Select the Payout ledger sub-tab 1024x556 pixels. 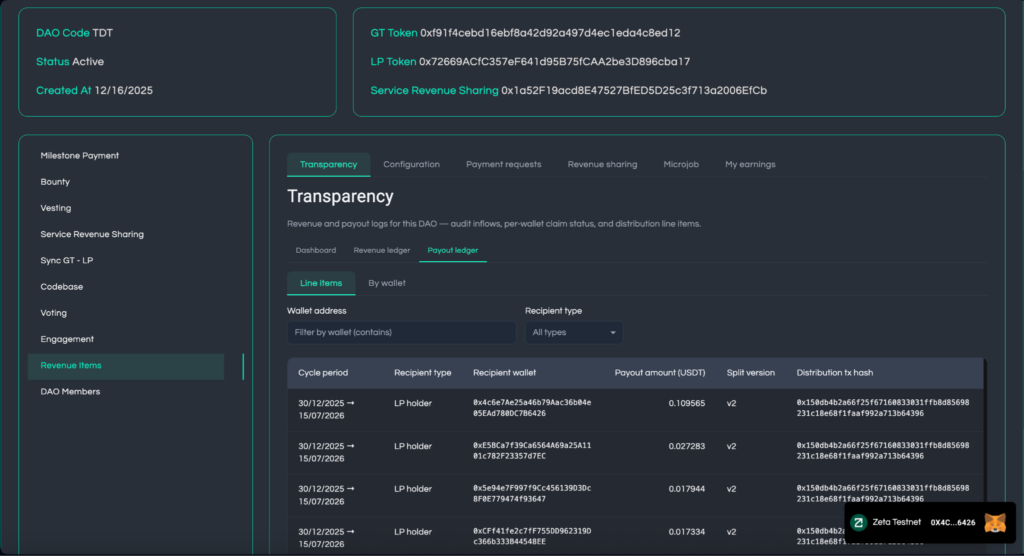click(453, 250)
